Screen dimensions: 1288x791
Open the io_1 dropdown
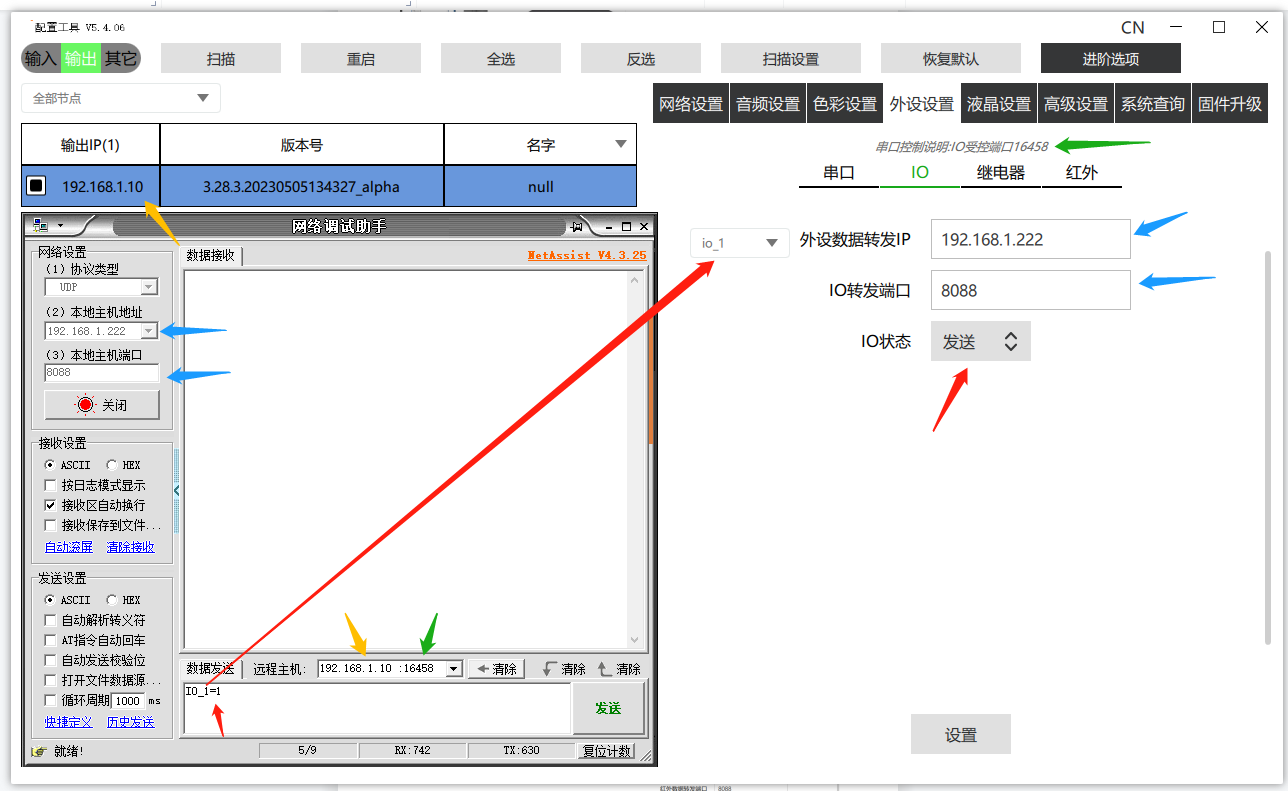pyautogui.click(x=739, y=243)
